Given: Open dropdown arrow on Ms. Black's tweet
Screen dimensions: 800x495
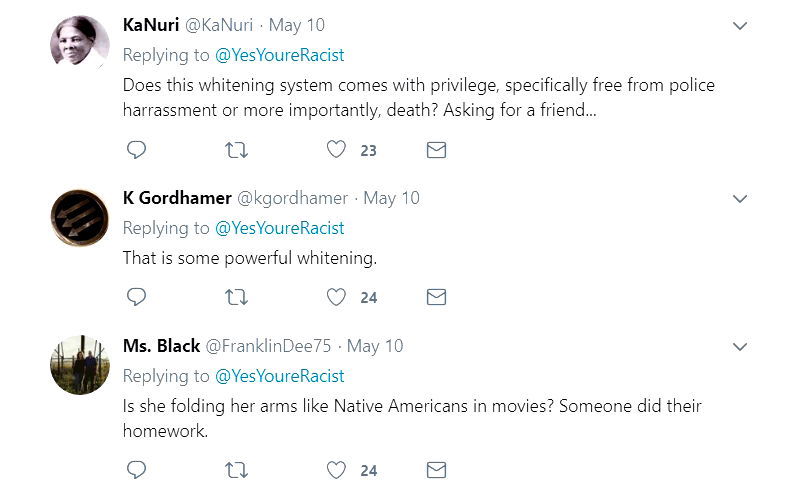Looking at the screenshot, I should point(740,347).
